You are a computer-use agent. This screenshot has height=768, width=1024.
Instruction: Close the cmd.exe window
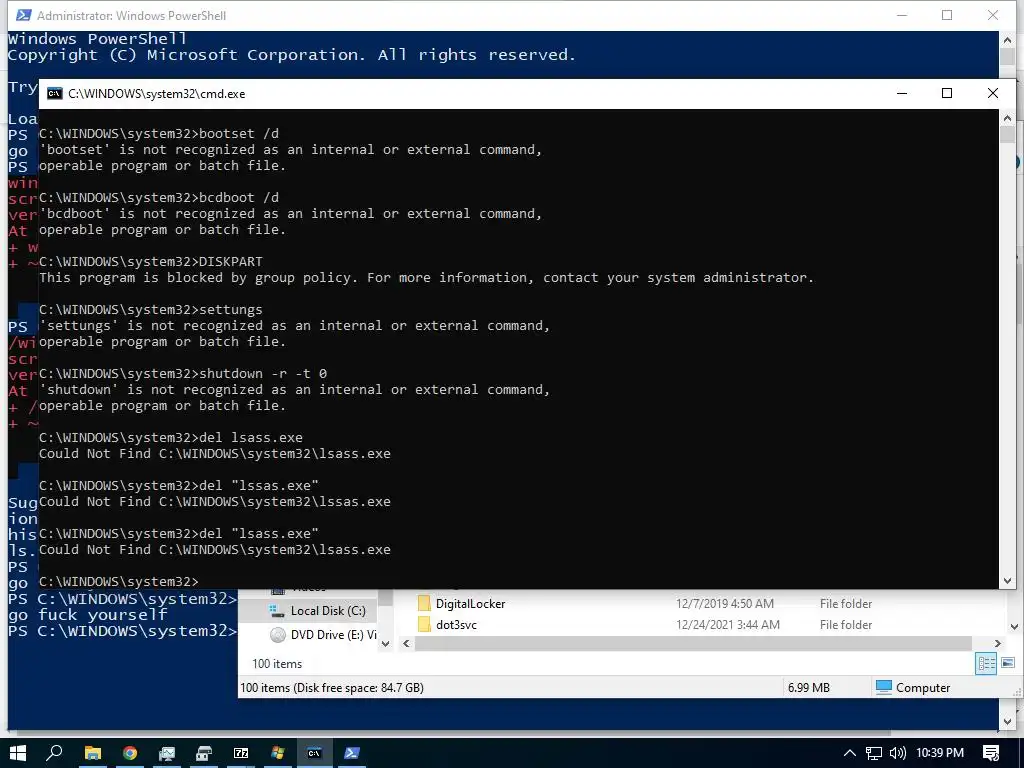(x=993, y=93)
